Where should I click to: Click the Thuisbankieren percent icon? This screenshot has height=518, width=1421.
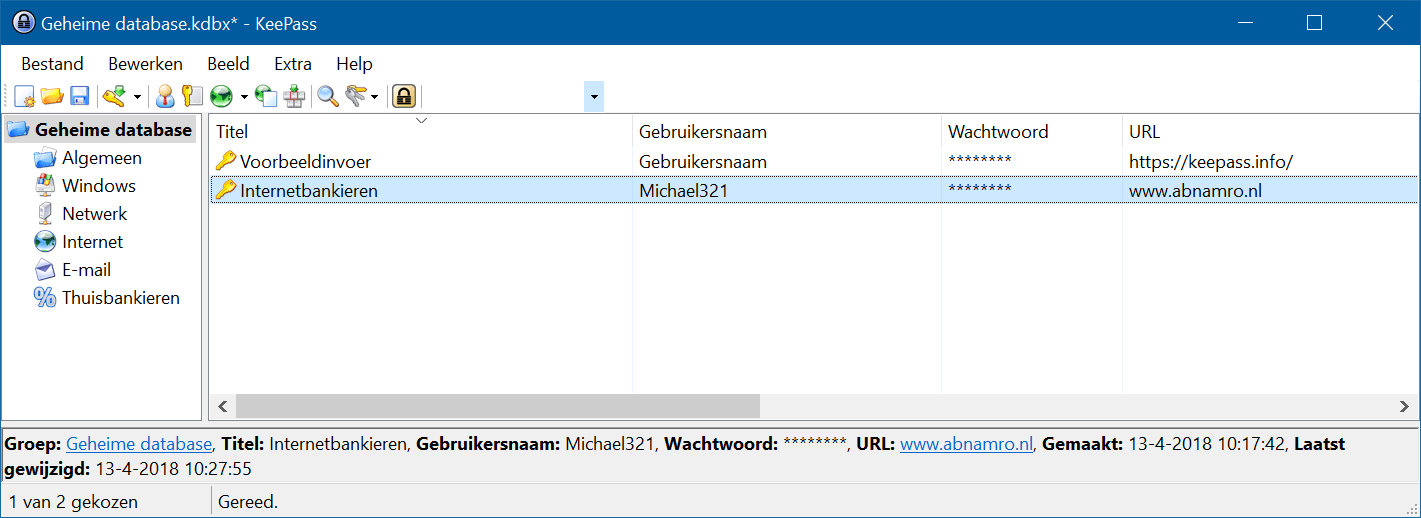click(45, 298)
